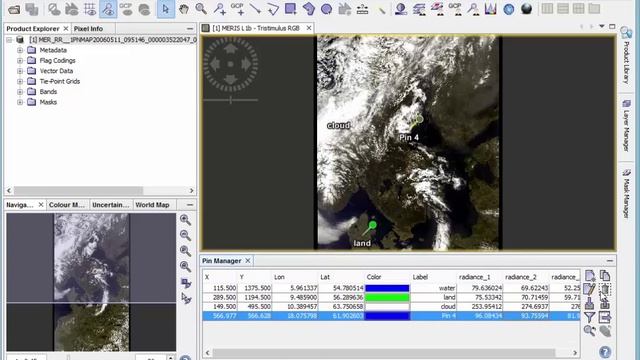Expand the Tie-Point Grids folder

[x=20, y=81]
